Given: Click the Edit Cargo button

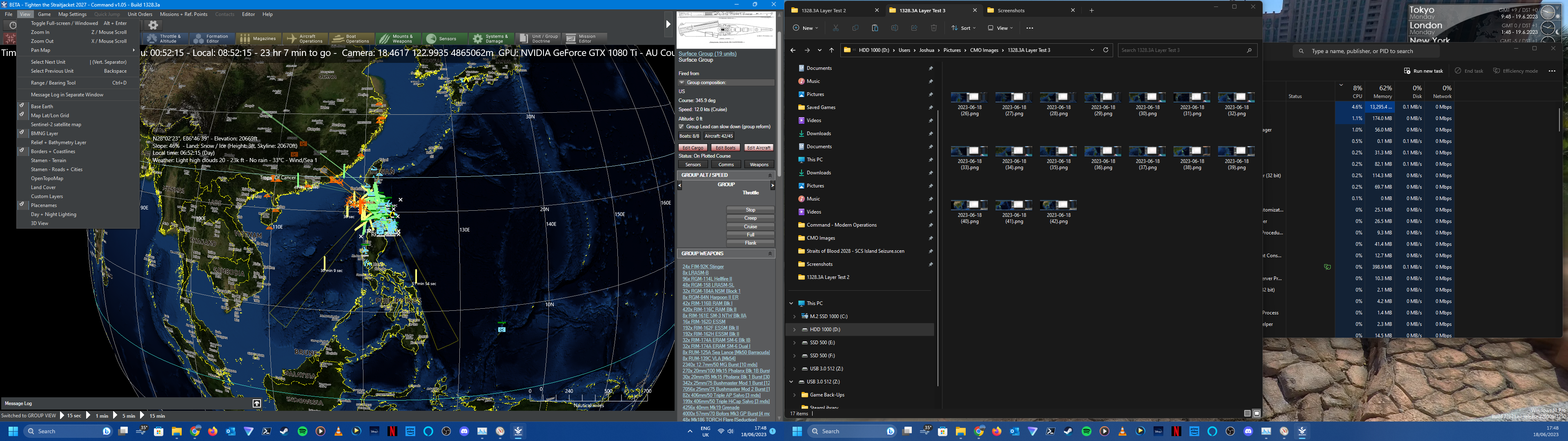Looking at the screenshot, I should pos(693,148).
